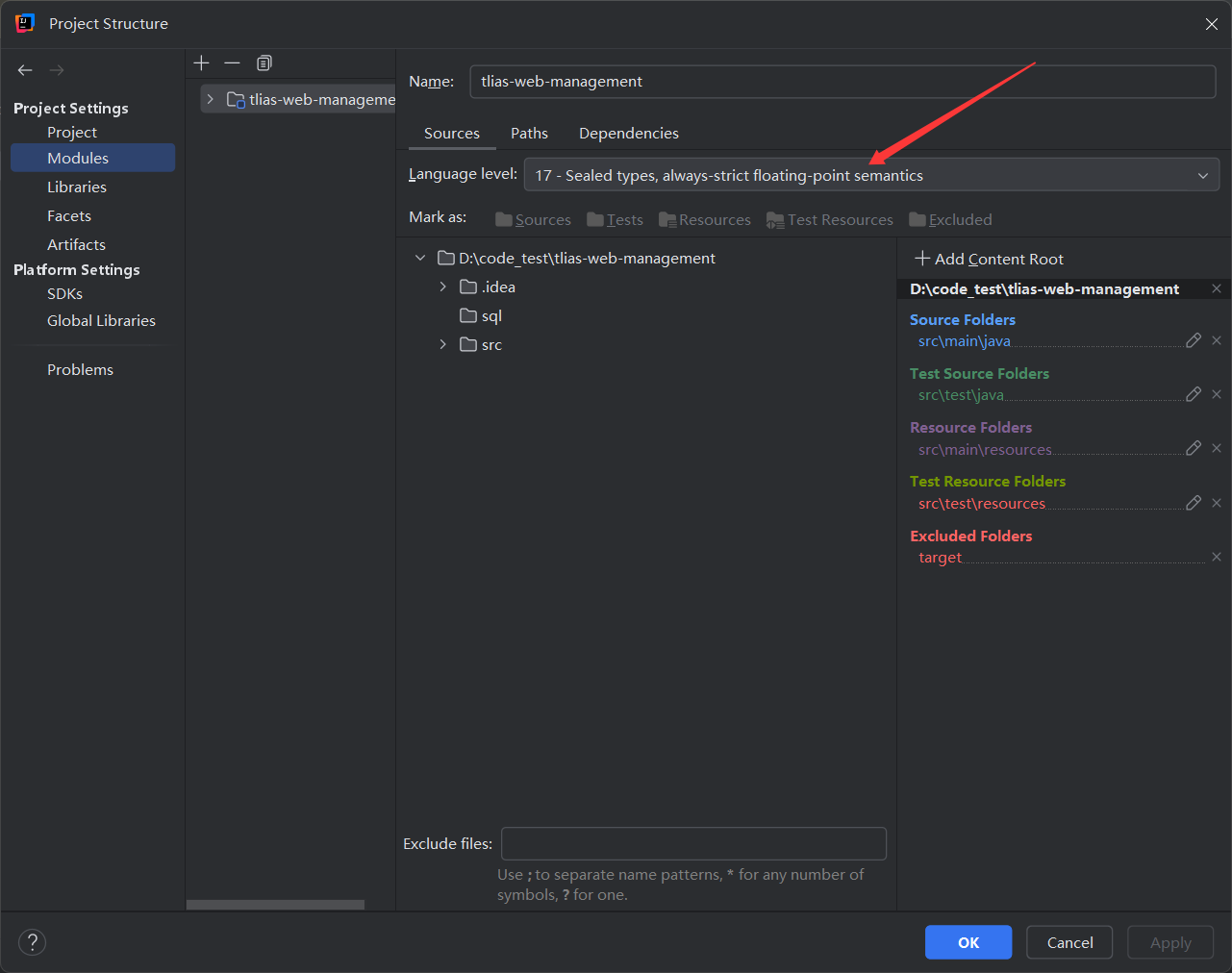Screen dimensions: 1232x973
Task: Unmark src\test\resources test resource folder
Action: coord(1217,503)
